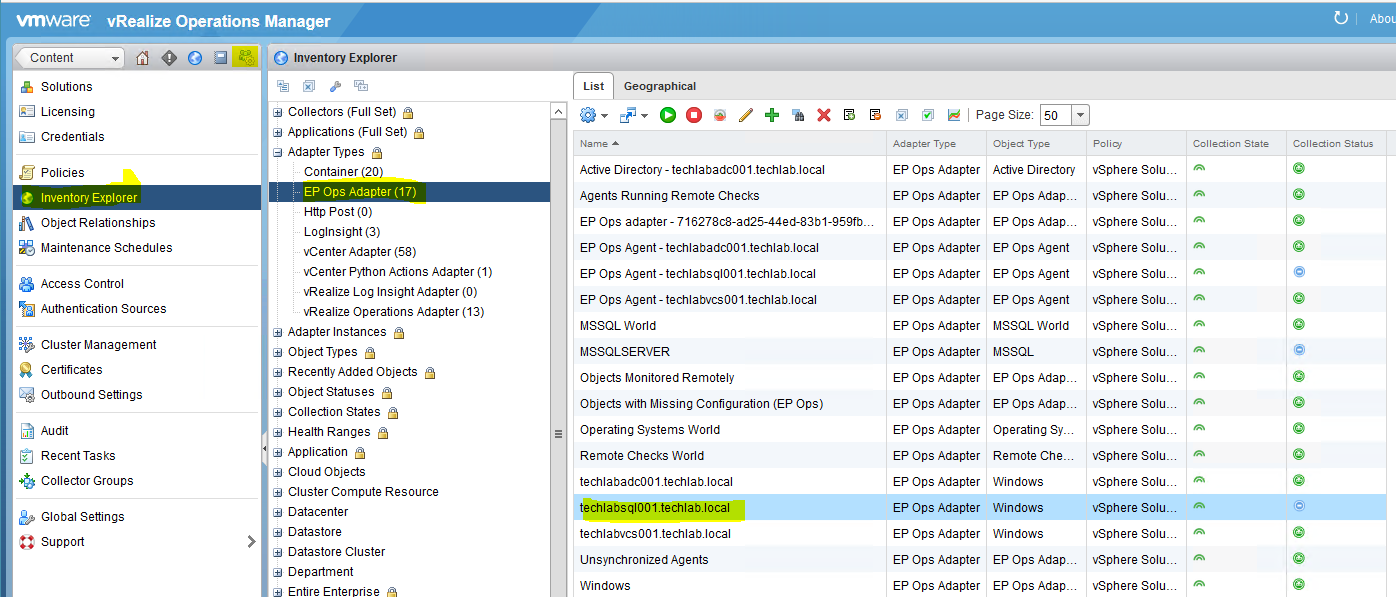Viewport: 1396px width, 597px height.
Task: Click the deselect icon above the inventory tree
Action: (309, 87)
